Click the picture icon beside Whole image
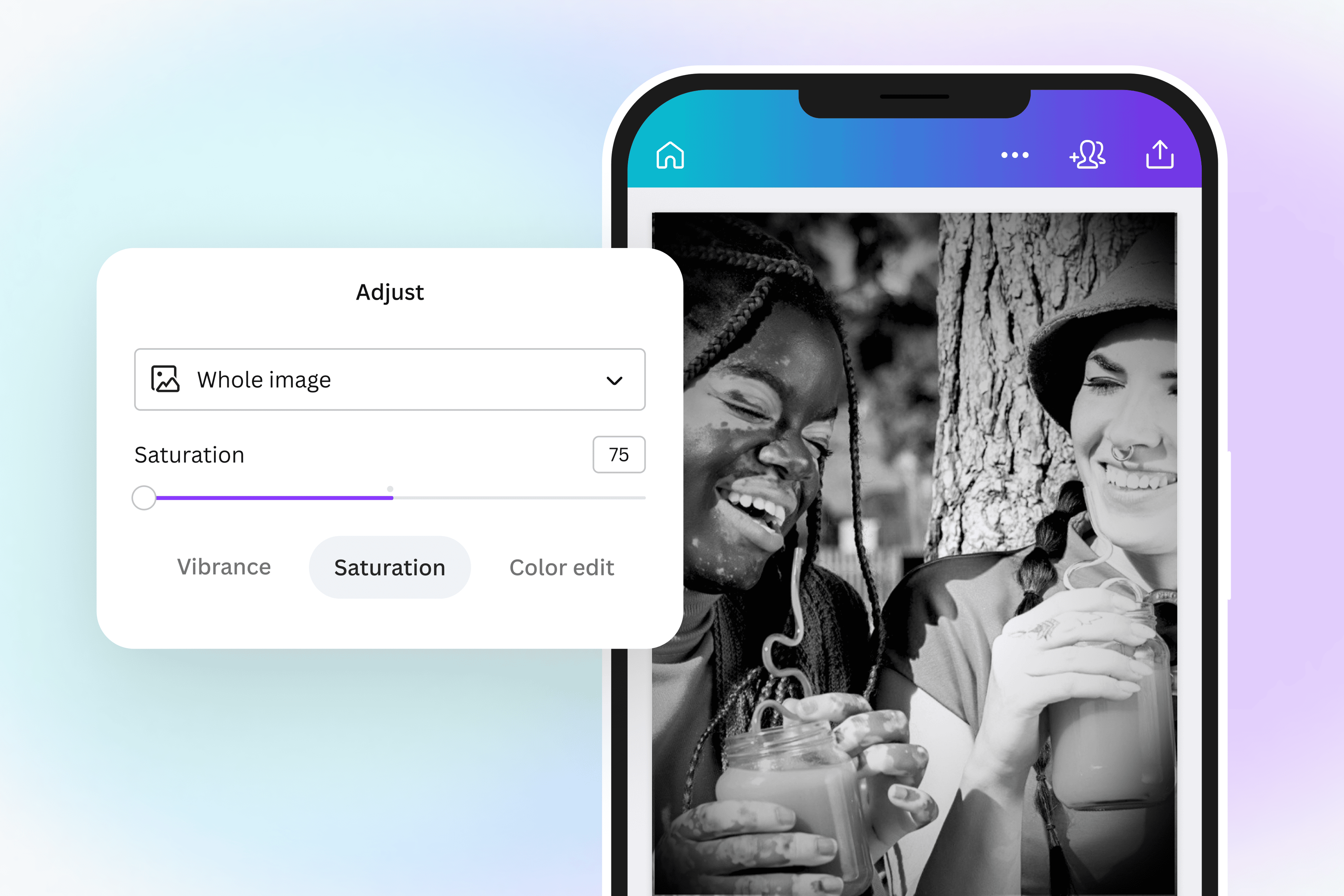 (x=165, y=379)
